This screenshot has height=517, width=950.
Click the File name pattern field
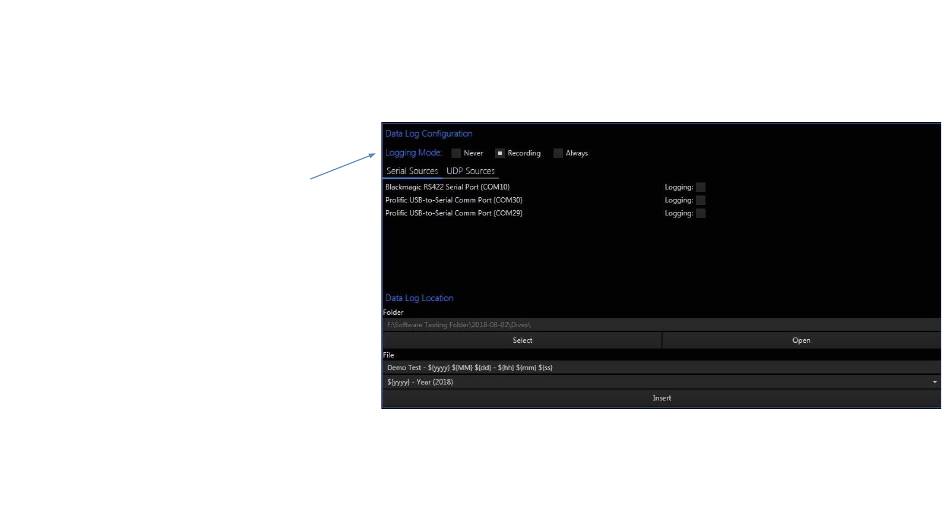[662, 367]
